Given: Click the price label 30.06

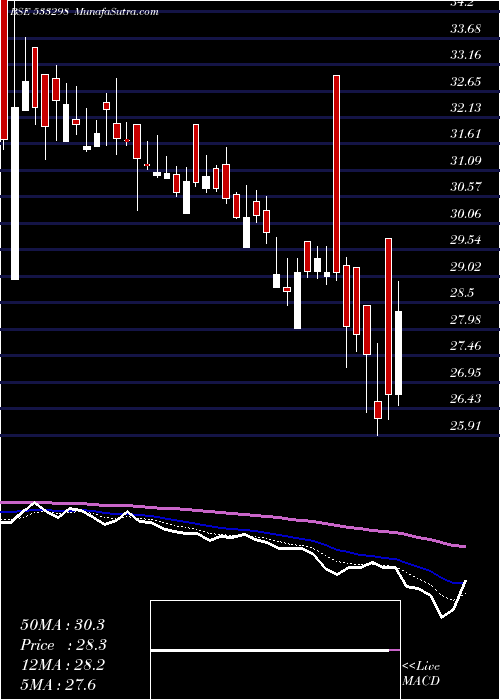Looking at the screenshot, I should pyautogui.click(x=465, y=214).
